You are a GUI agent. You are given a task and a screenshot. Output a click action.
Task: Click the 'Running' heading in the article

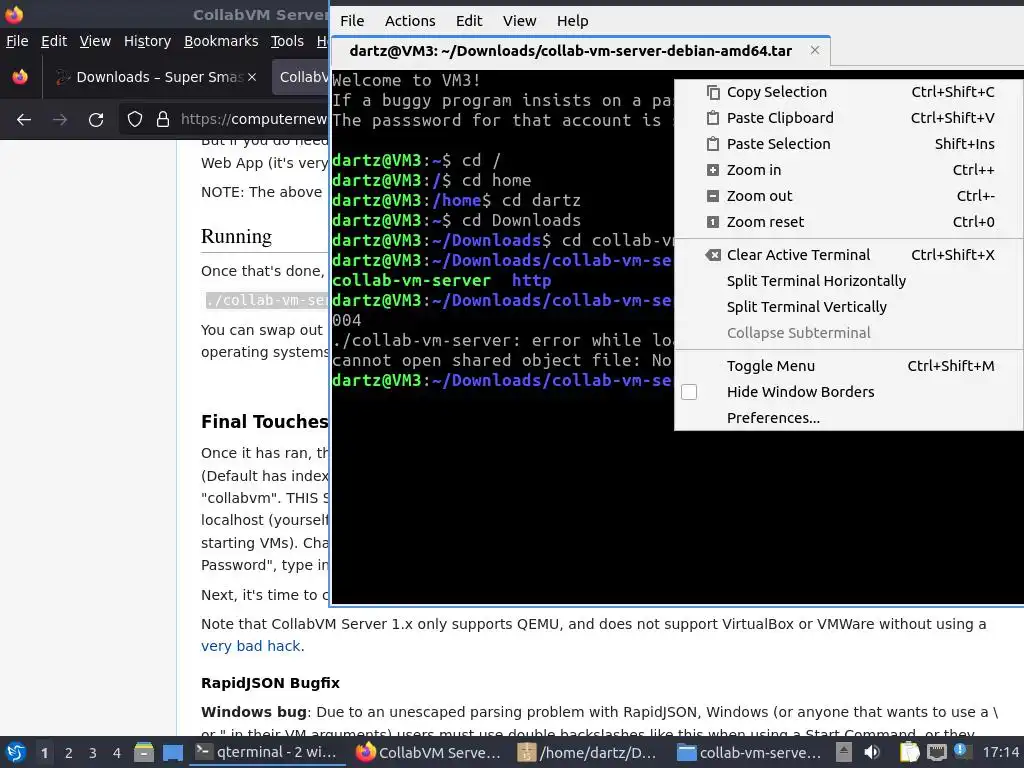[236, 236]
